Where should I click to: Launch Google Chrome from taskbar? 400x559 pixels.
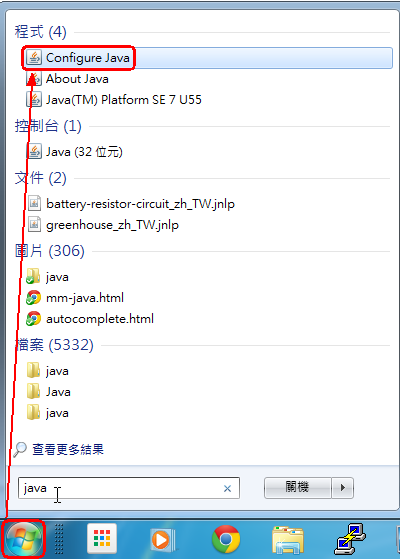(x=226, y=539)
